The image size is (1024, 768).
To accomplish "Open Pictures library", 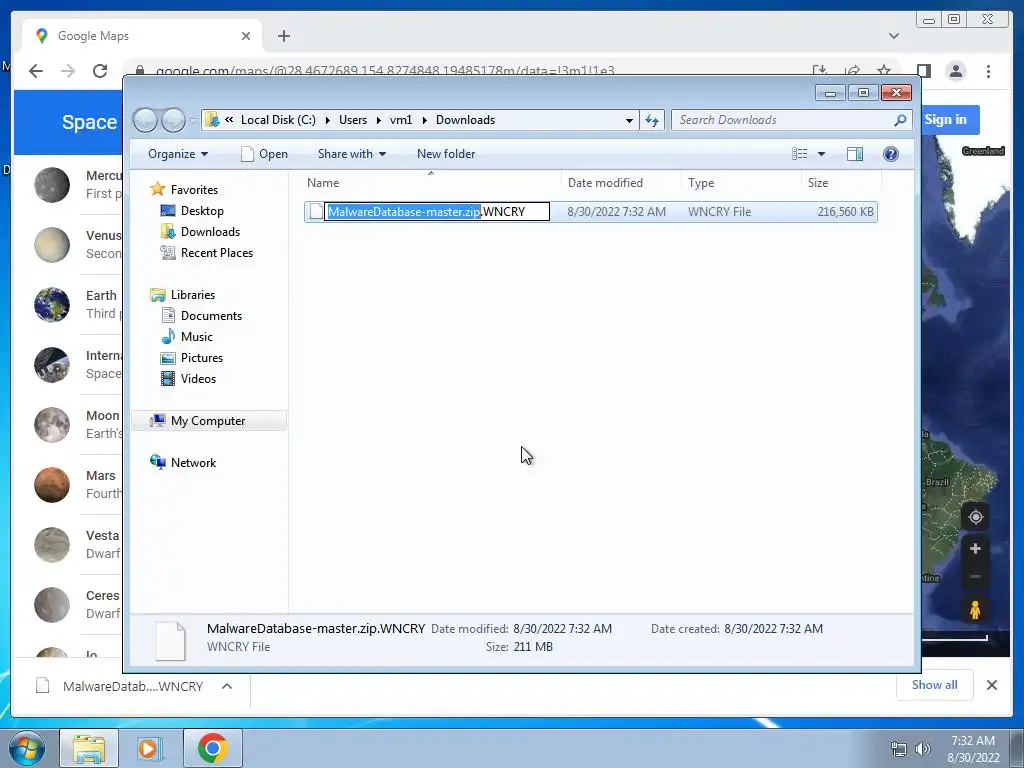I will coord(201,358).
